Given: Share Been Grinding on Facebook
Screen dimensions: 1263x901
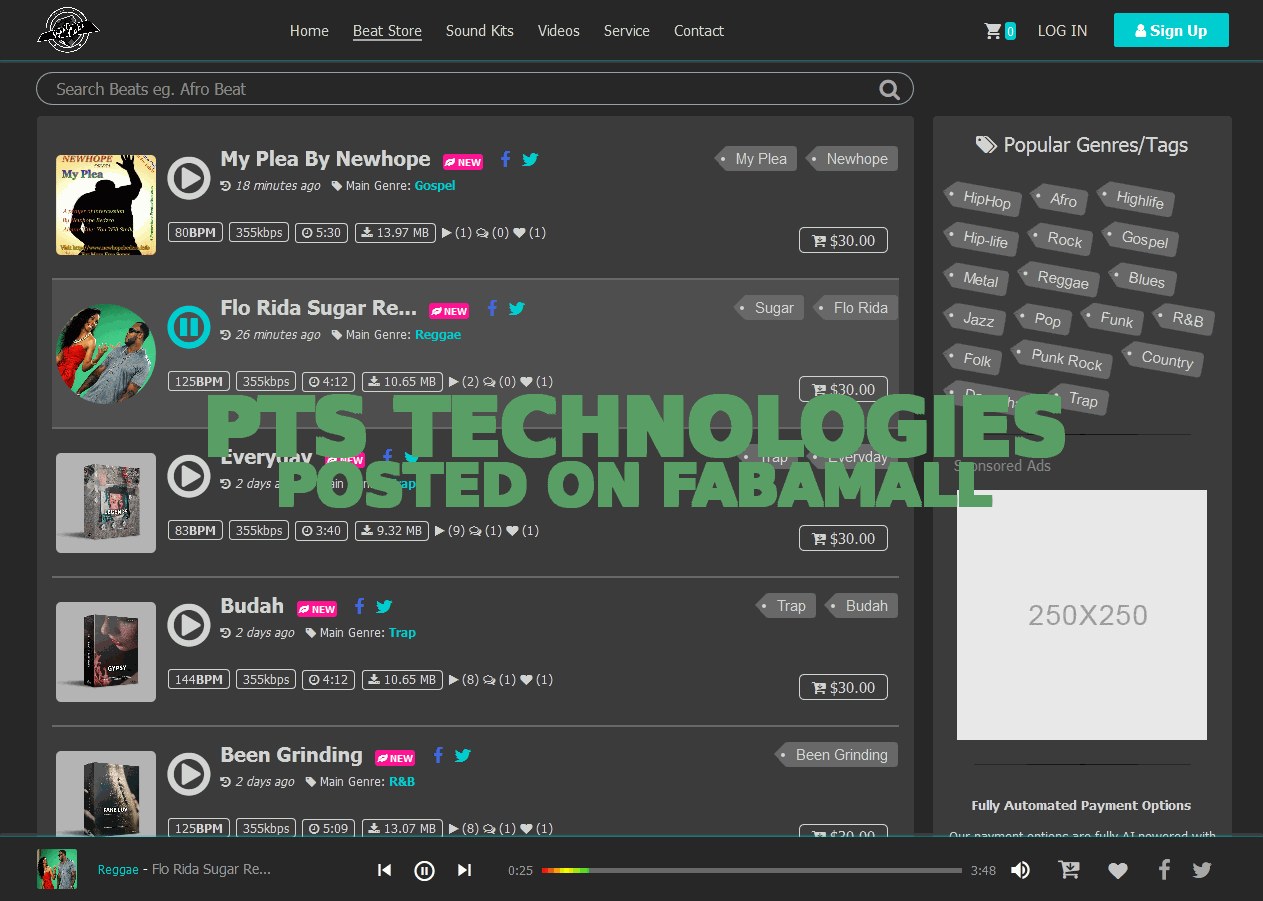Looking at the screenshot, I should (x=437, y=755).
